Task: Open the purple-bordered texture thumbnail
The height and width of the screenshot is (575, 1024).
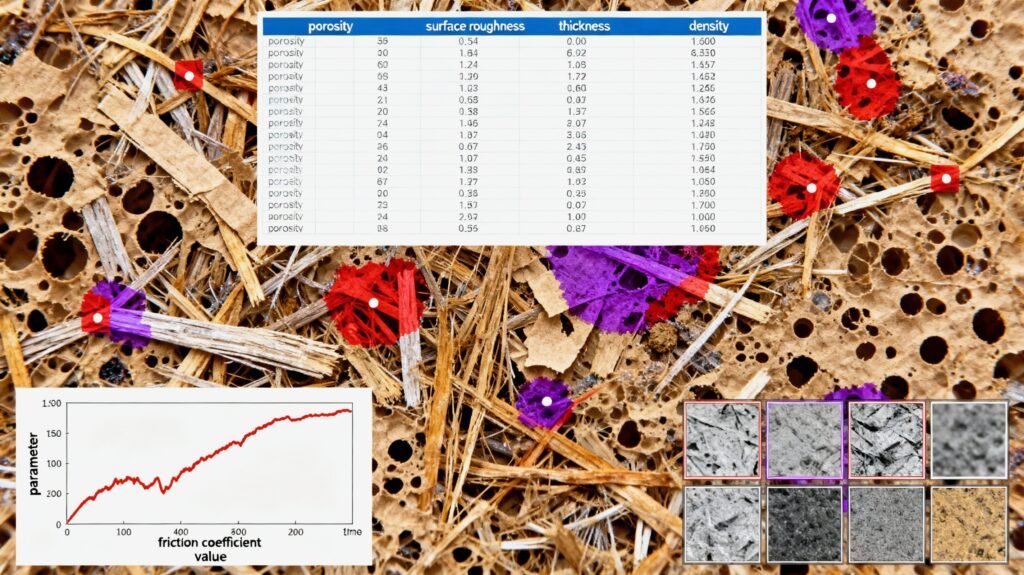Action: pos(804,440)
